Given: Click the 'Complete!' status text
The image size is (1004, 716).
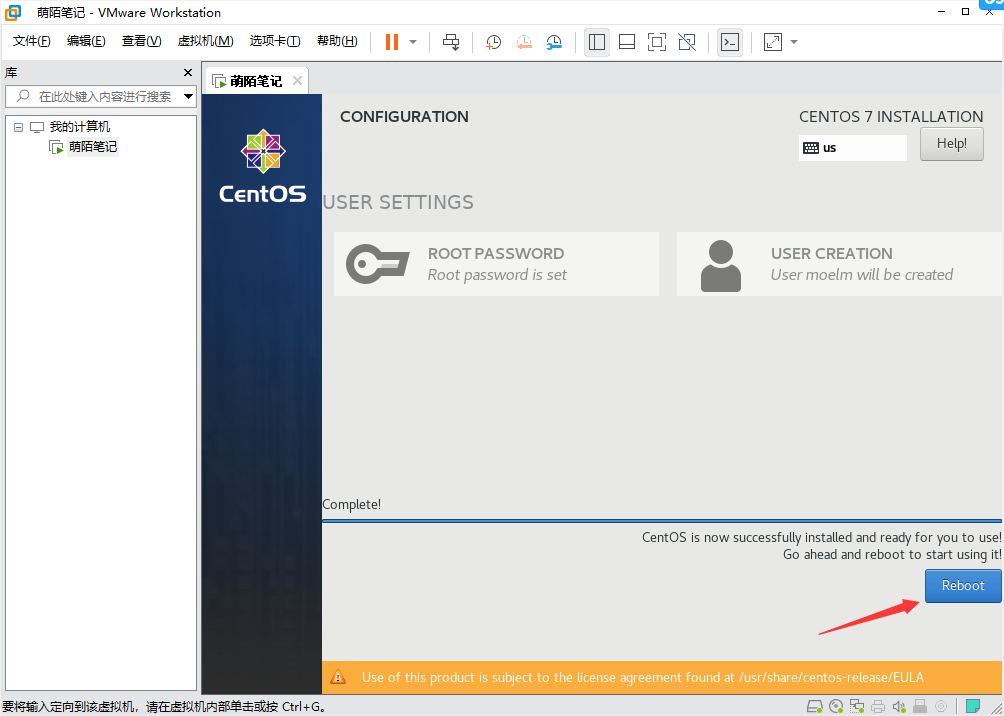Looking at the screenshot, I should click(x=352, y=504).
